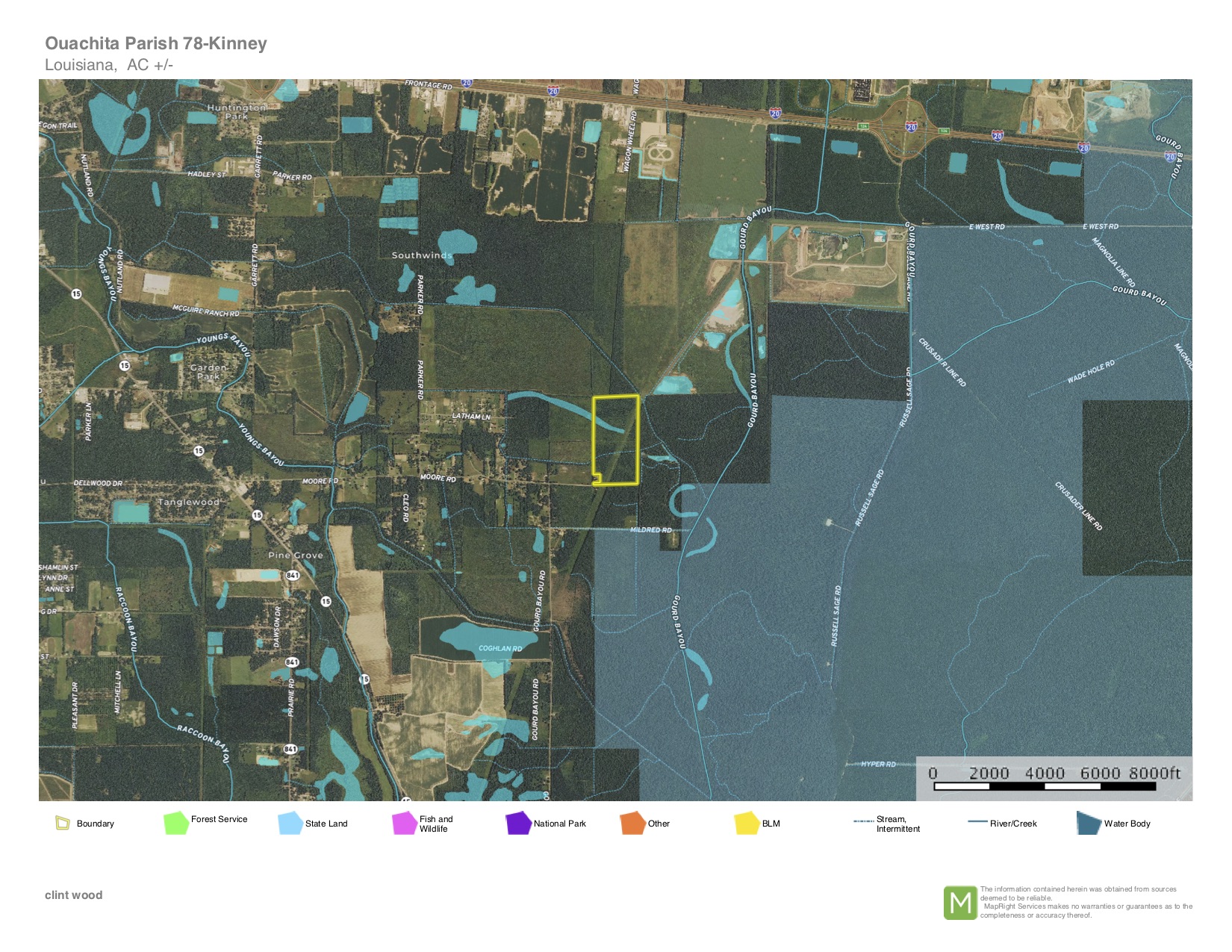Select the yellow BLM legend swatch
This screenshot has height=952, width=1232.
(x=746, y=823)
